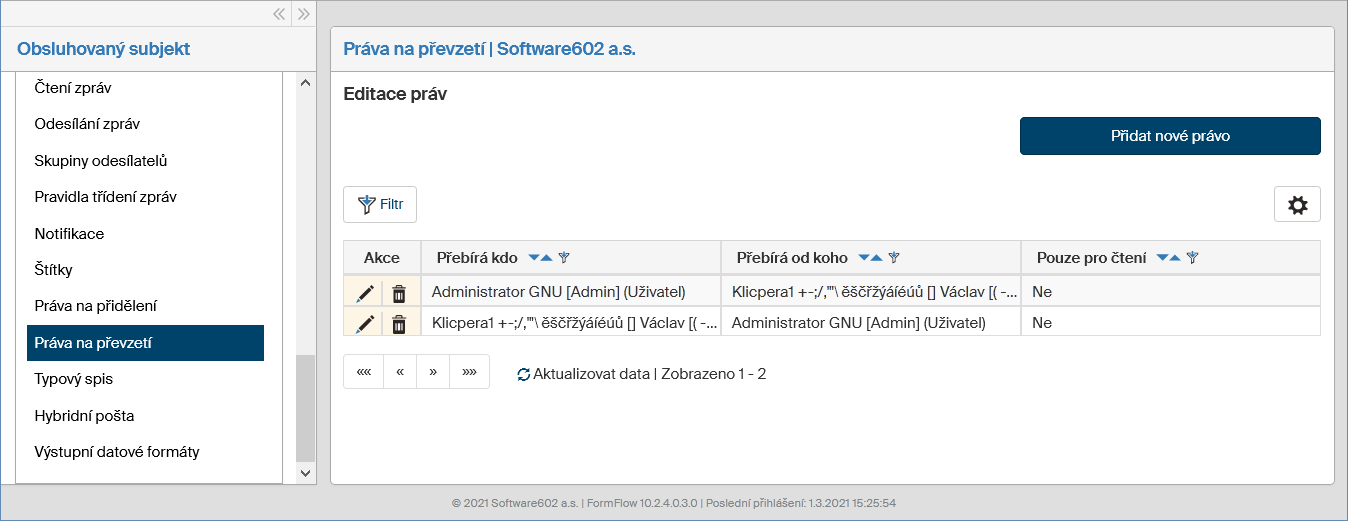
Task: Click the filter icon in Přebírá od koho header
Action: [x=894, y=258]
